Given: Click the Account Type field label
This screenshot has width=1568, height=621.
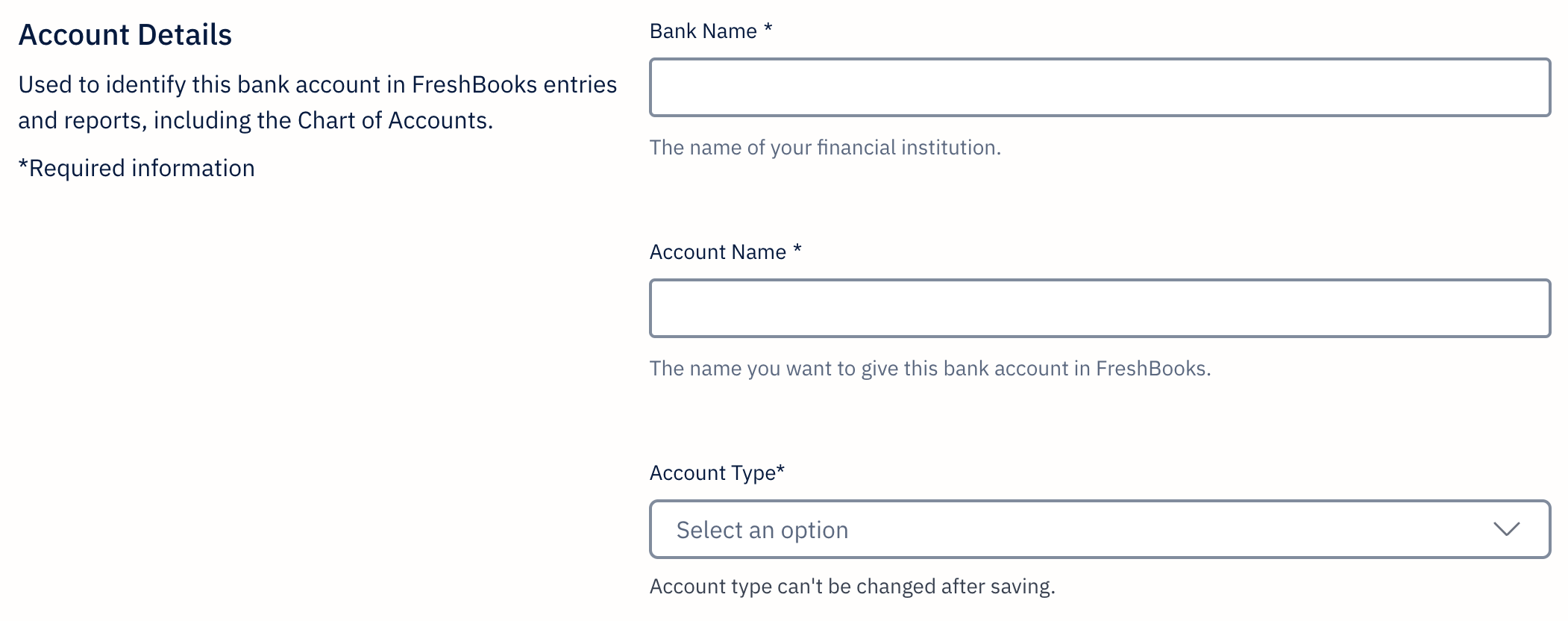Looking at the screenshot, I should 712,473.
